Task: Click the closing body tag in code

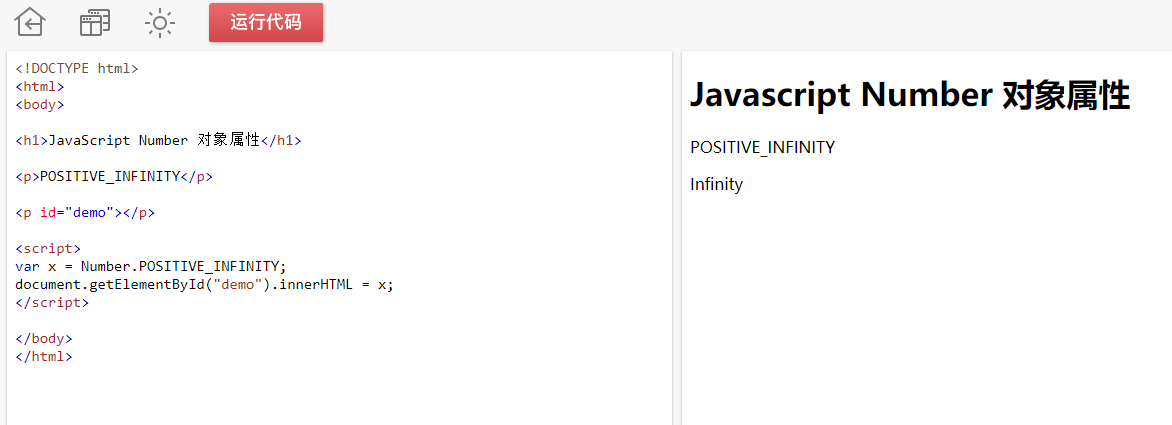Action: pos(44,338)
